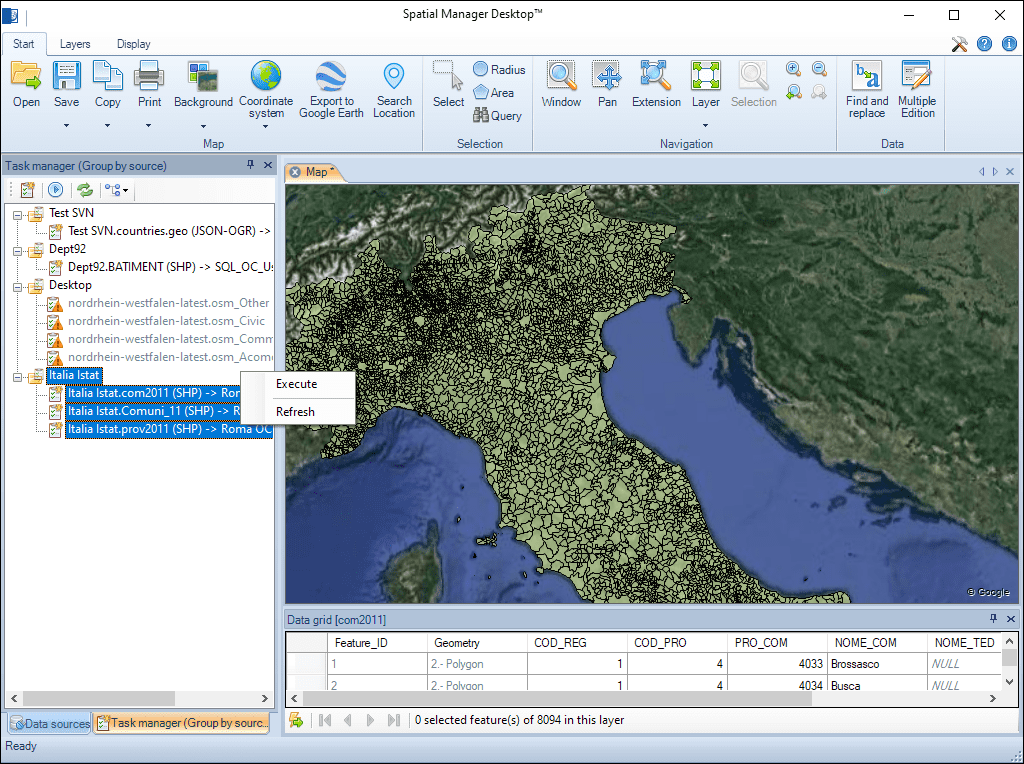Click the execute tasks play icon
This screenshot has height=764, width=1024.
click(56, 190)
